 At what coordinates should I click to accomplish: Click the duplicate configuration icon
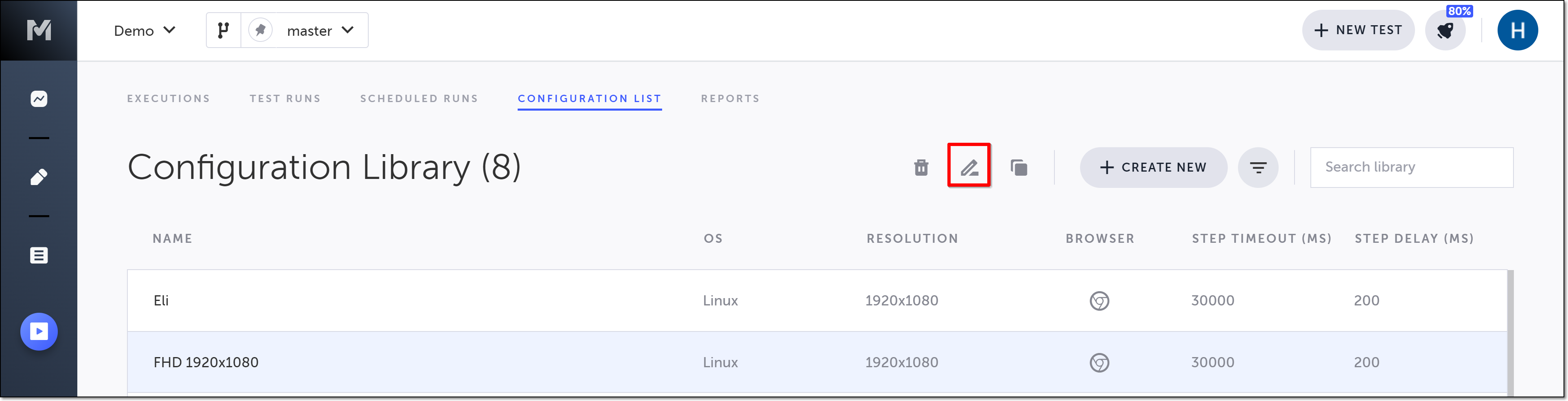point(1018,167)
